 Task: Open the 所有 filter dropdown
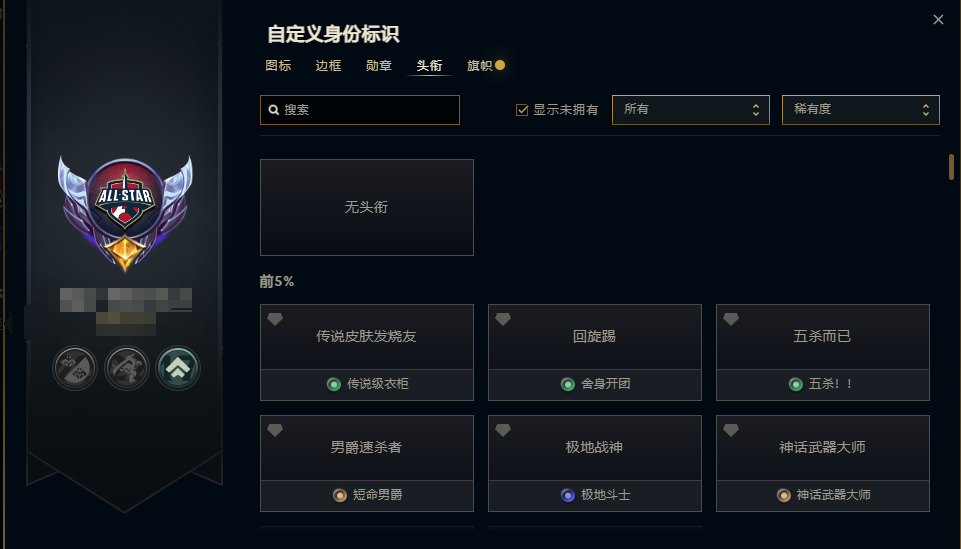click(690, 110)
